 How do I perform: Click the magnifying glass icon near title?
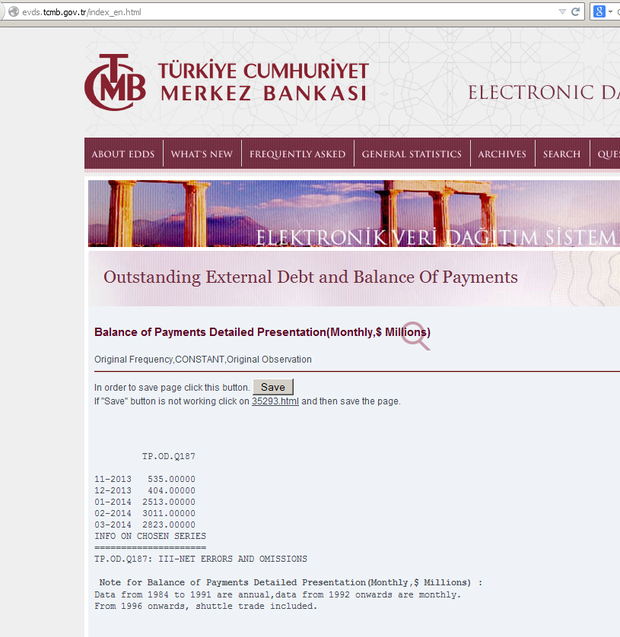point(416,336)
